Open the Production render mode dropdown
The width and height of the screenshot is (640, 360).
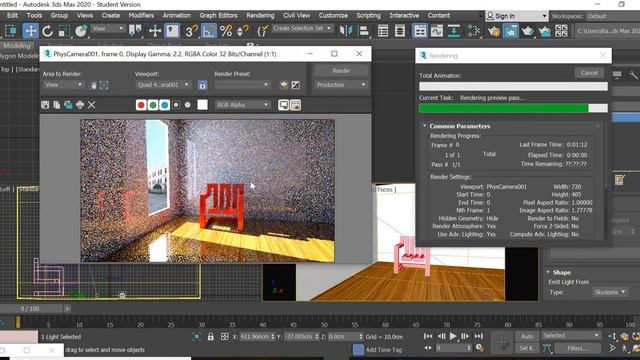[x=341, y=84]
